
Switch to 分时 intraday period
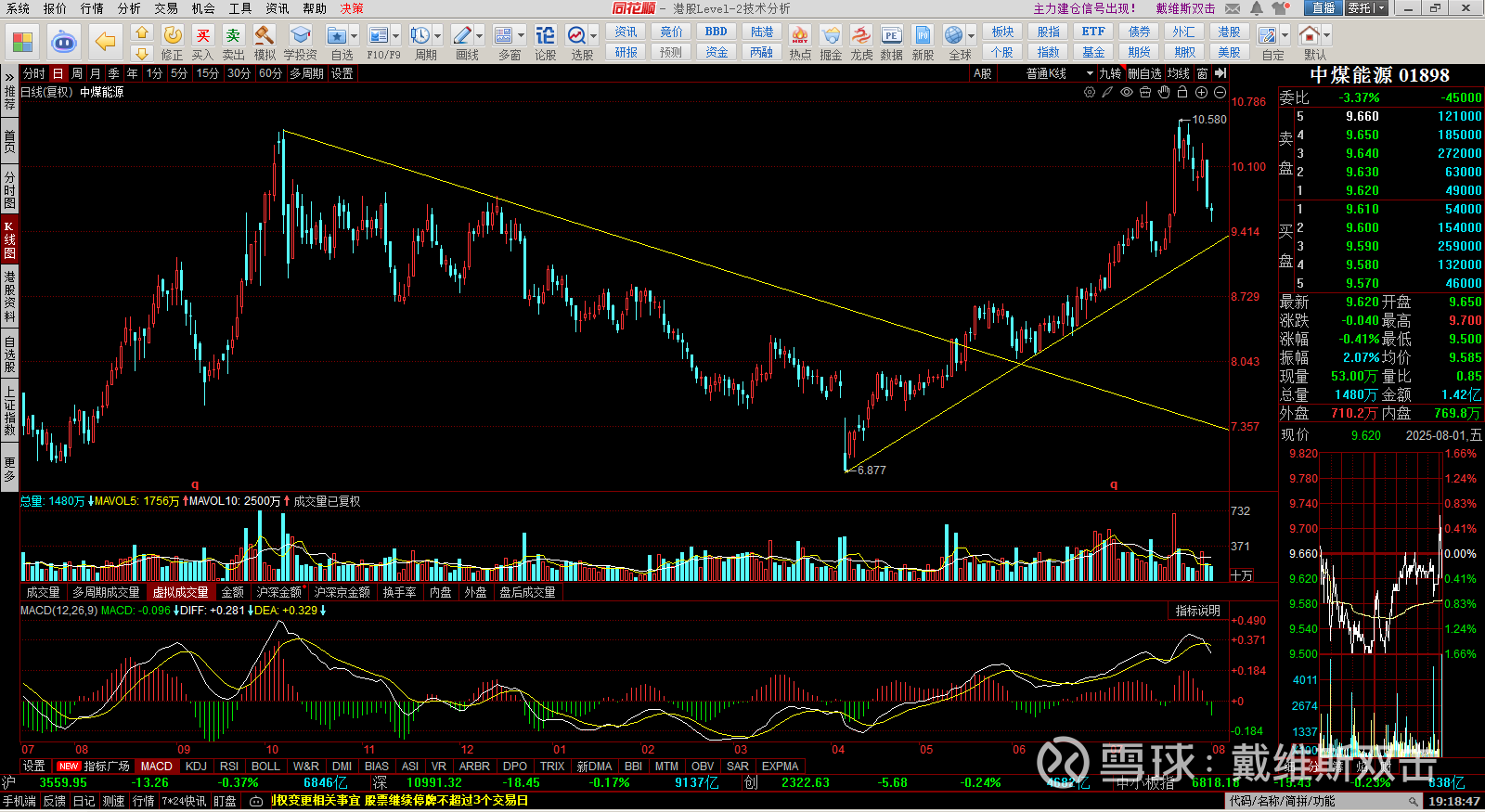tap(33, 73)
